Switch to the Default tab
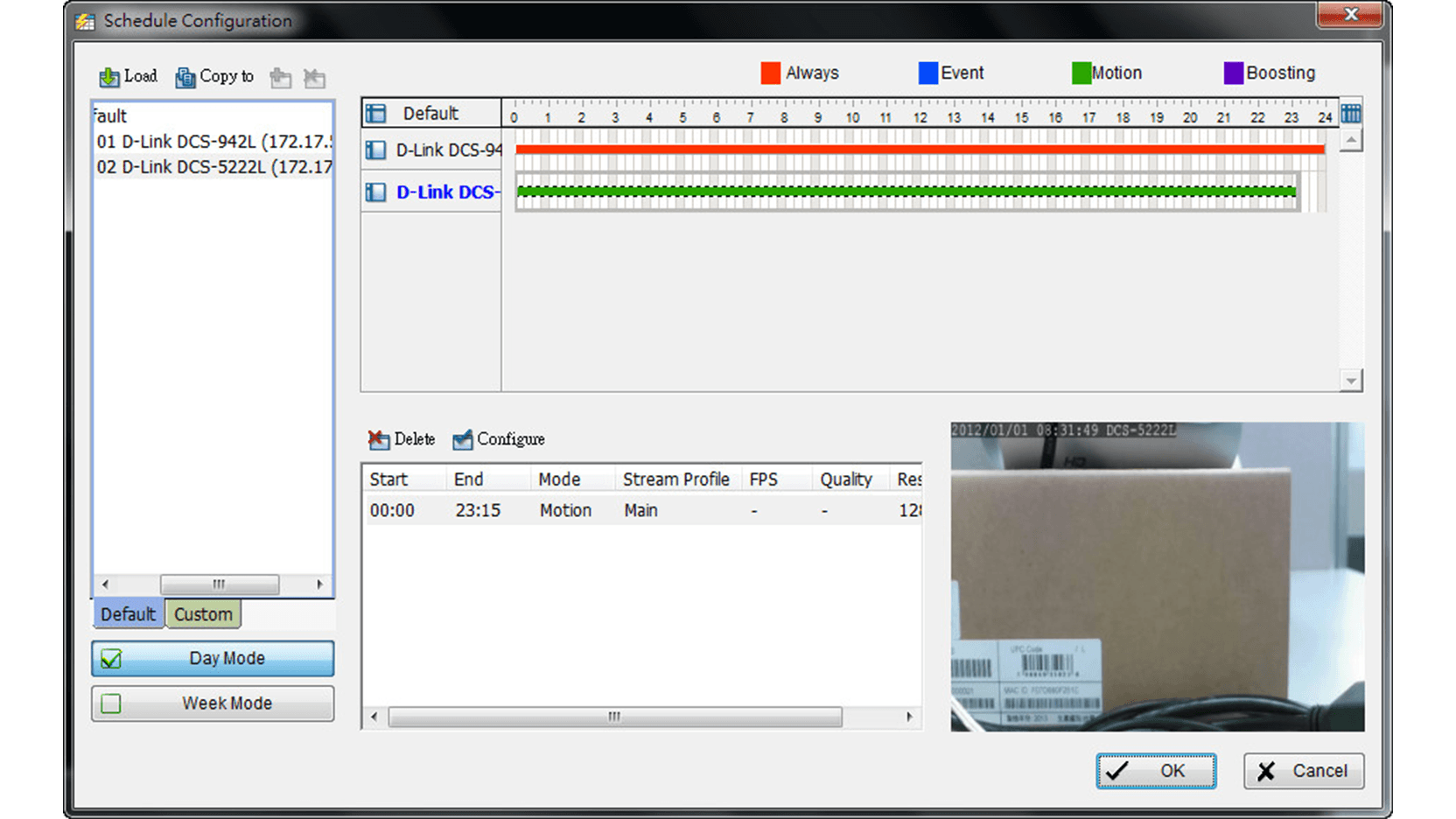Viewport: 1456px width, 819px height. tap(128, 614)
